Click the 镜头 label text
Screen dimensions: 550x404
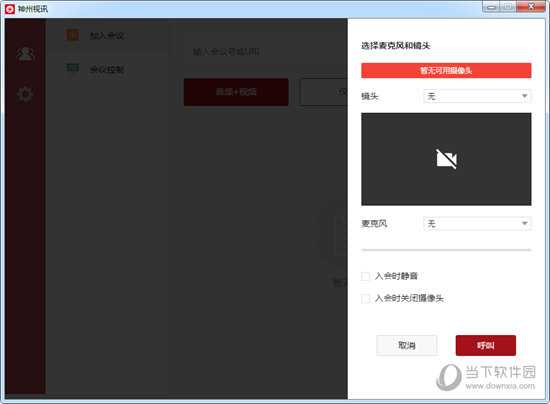click(370, 96)
